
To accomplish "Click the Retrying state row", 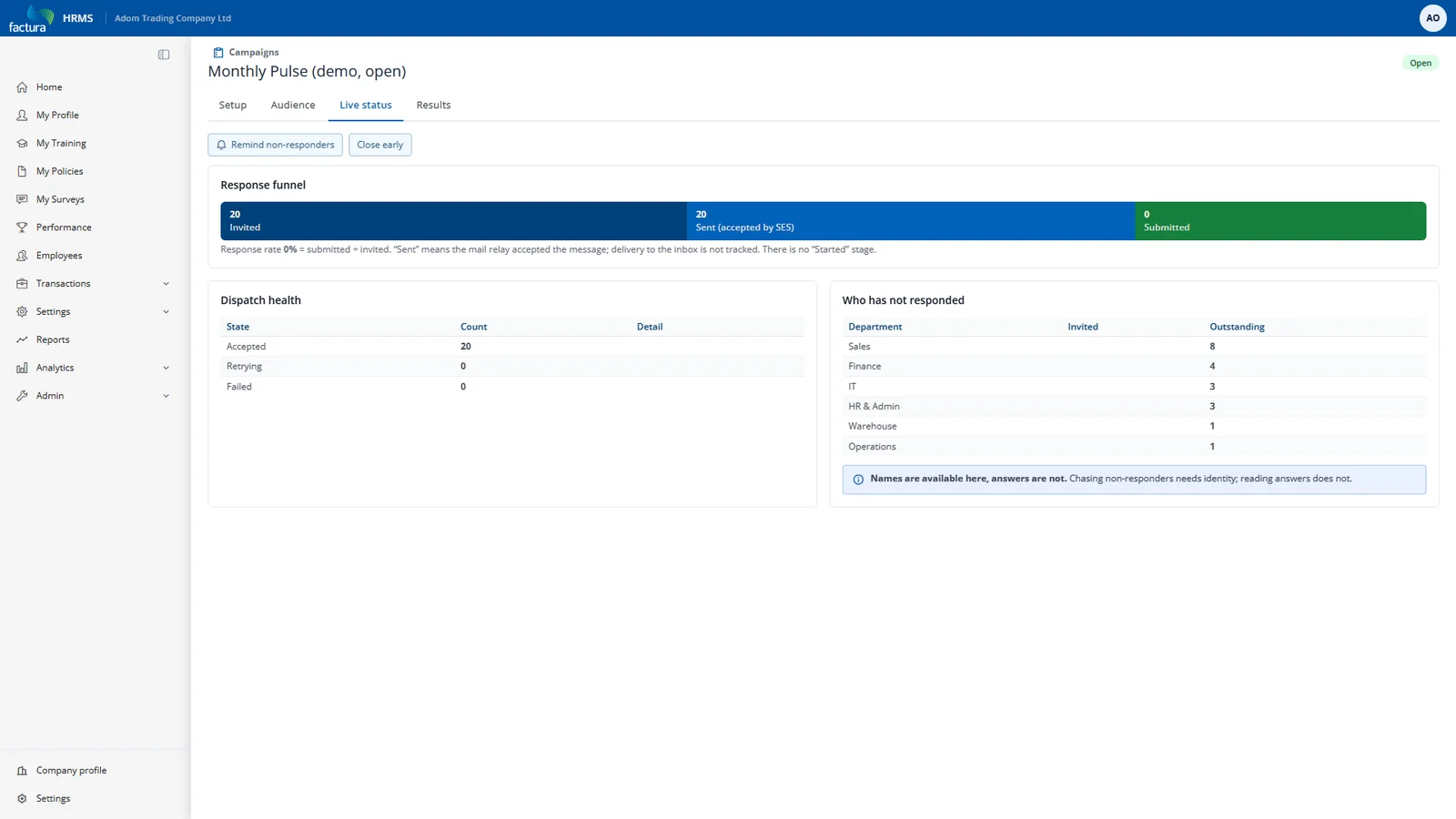I will 512,367.
